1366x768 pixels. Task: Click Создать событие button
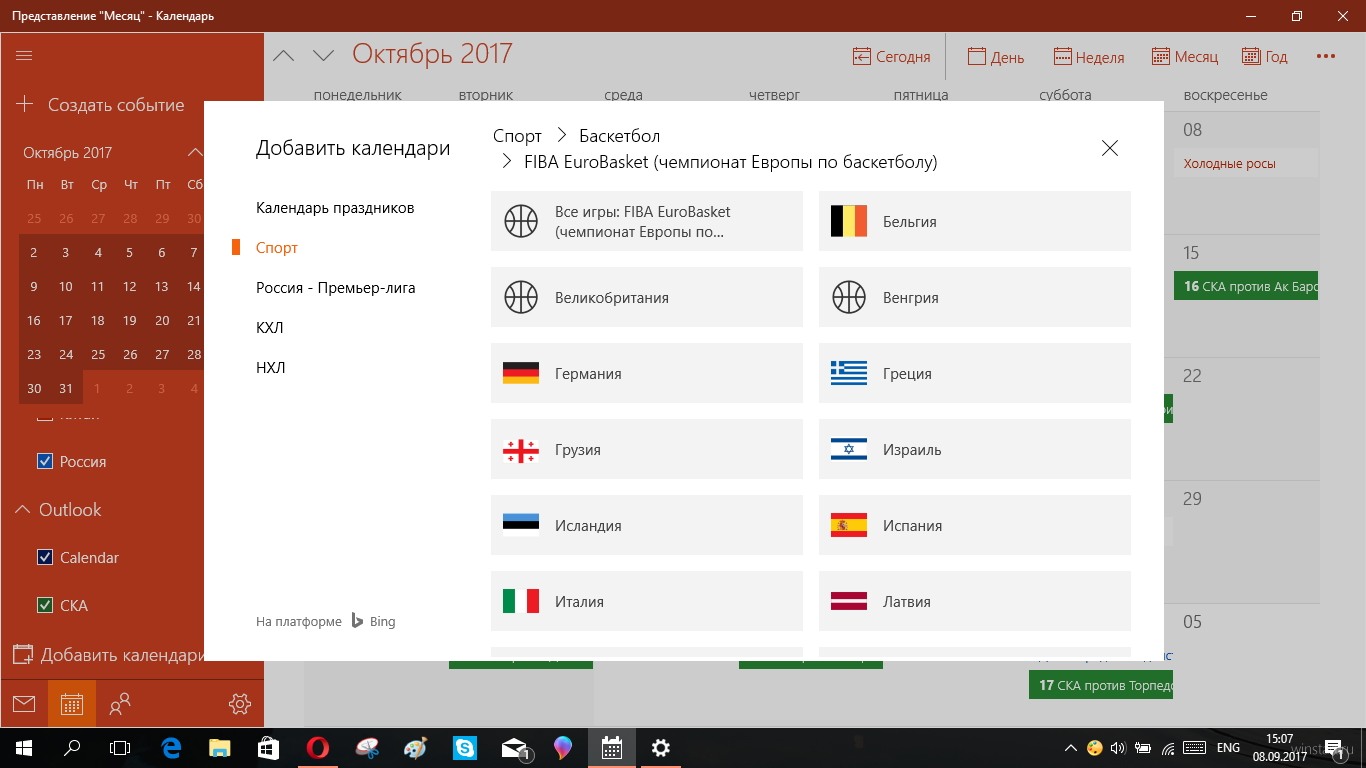116,105
